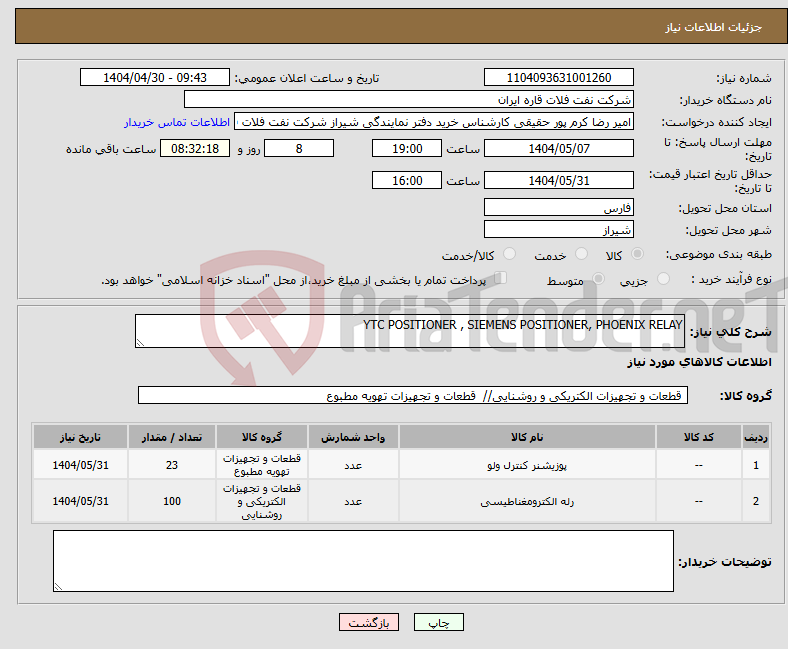The image size is (788, 649).
Task: Click the delivery province field فارس
Action: 559,207
